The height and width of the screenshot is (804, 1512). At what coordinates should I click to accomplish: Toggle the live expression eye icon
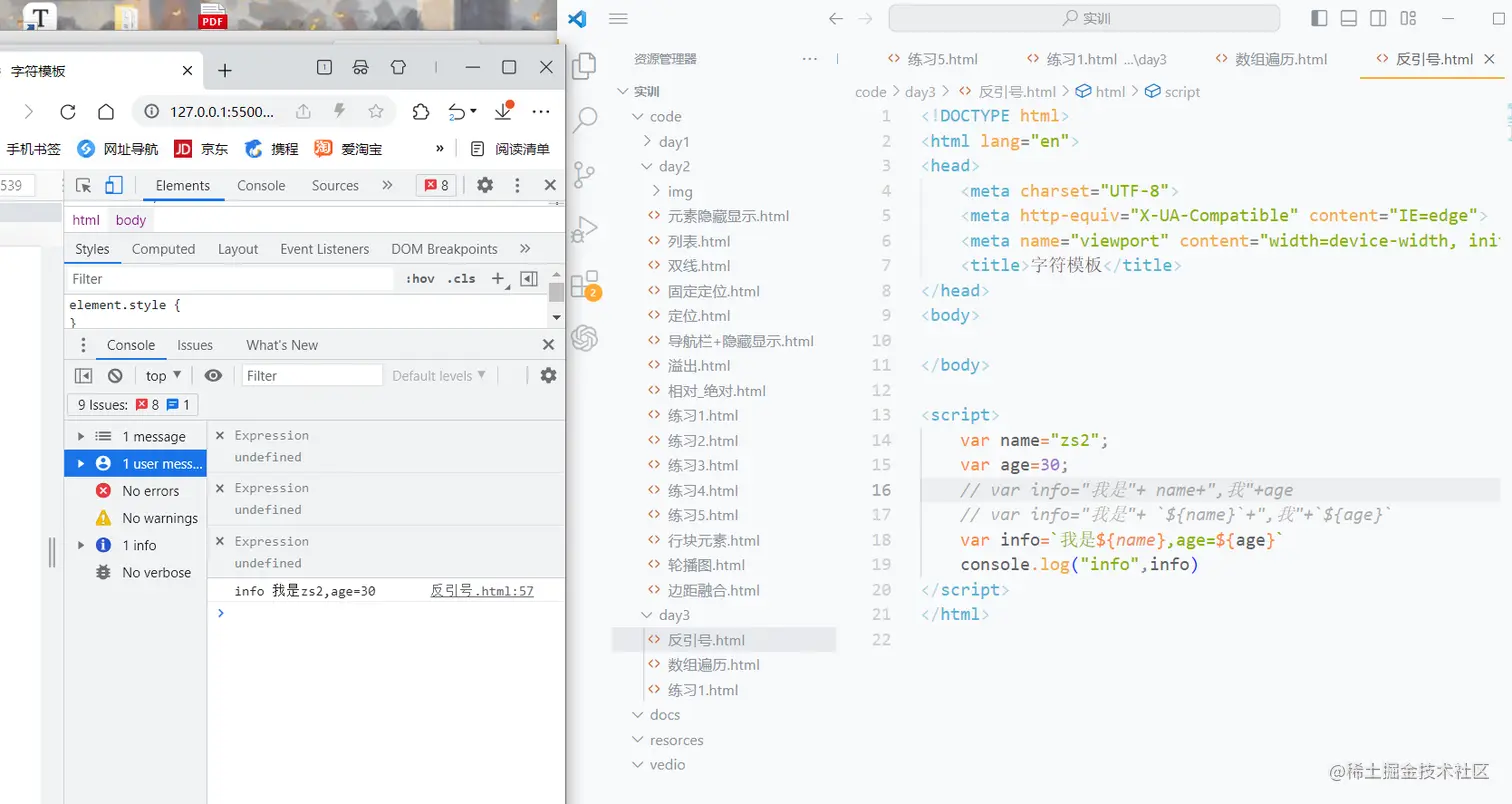coord(213,376)
